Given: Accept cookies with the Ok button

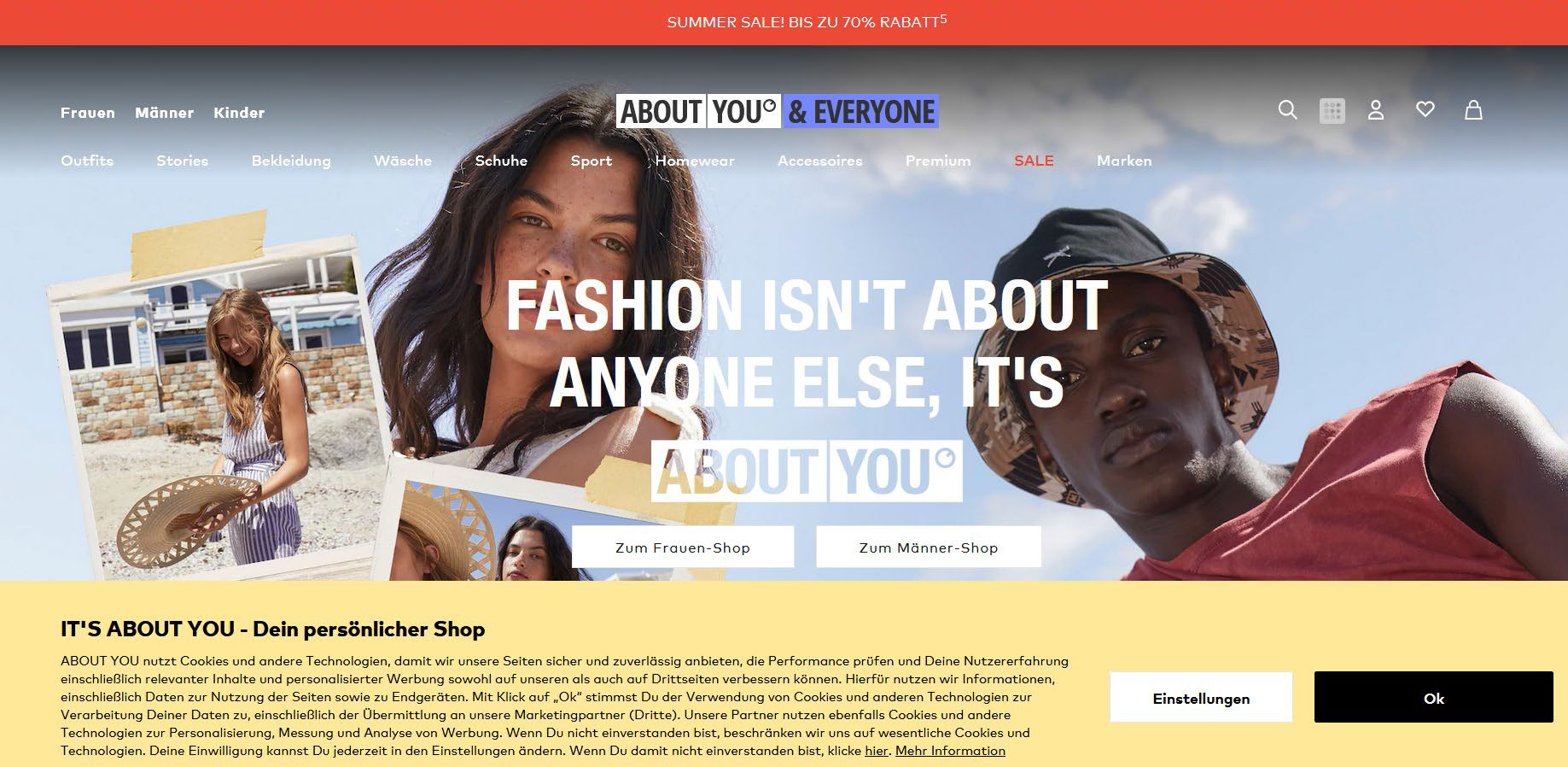Looking at the screenshot, I should coord(1434,697).
